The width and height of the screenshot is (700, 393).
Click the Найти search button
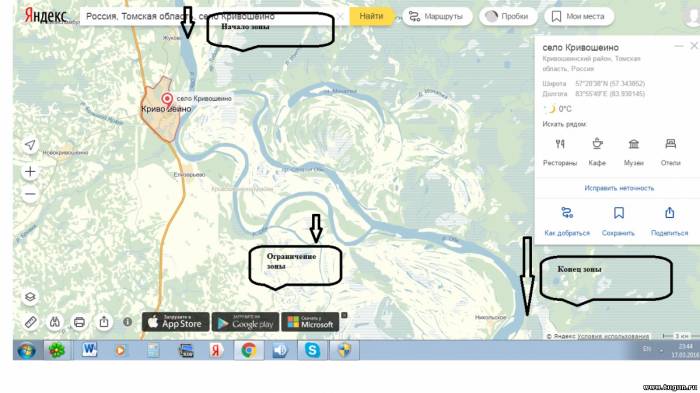[371, 16]
